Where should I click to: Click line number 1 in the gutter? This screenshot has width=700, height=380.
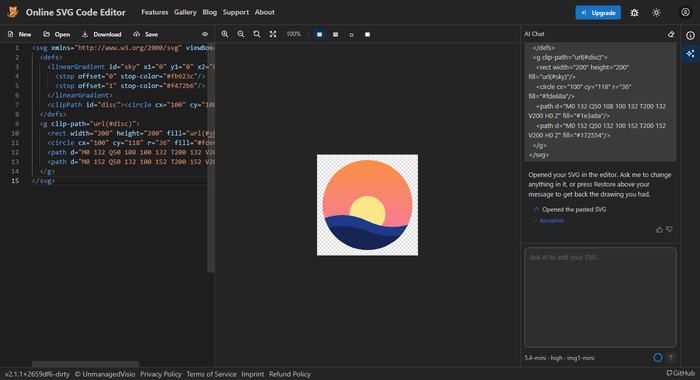(x=17, y=48)
